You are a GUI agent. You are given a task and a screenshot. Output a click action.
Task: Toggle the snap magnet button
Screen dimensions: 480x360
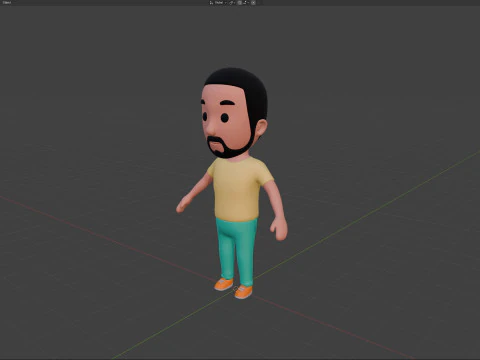(x=239, y=2)
